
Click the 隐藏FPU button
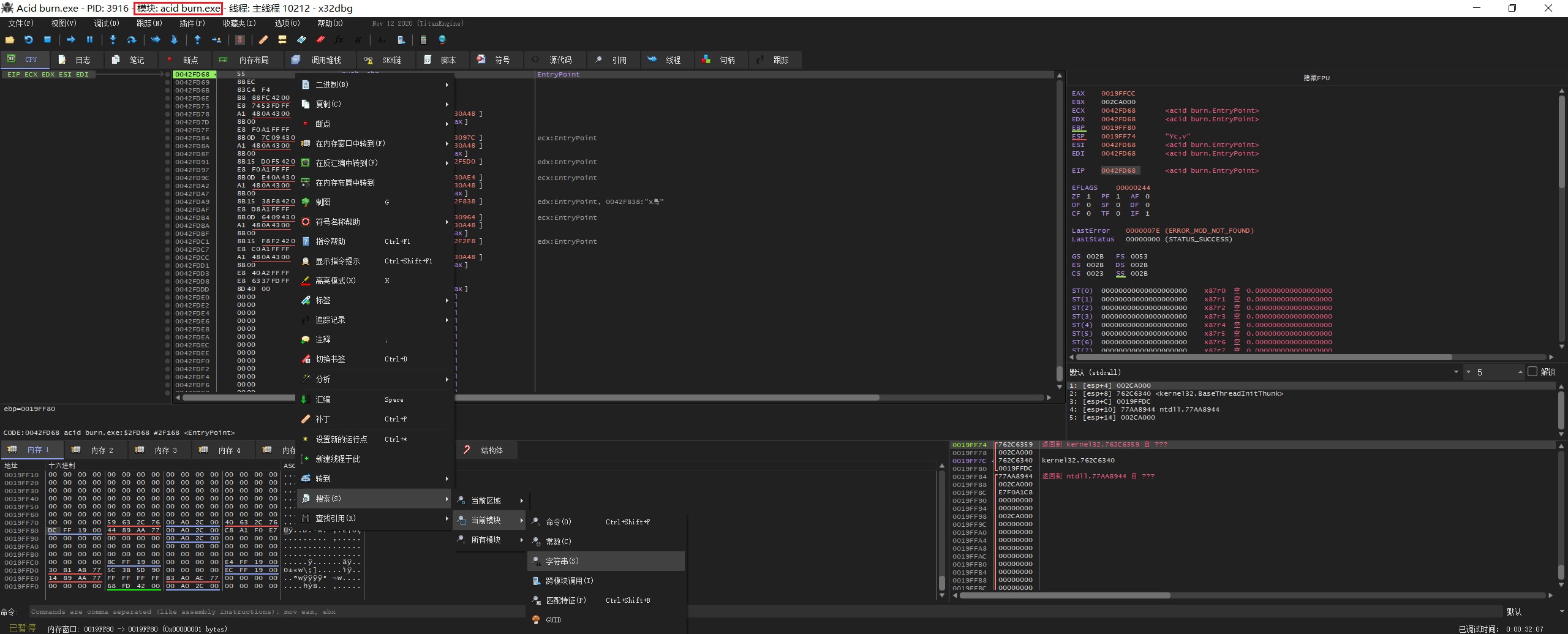[1316, 78]
